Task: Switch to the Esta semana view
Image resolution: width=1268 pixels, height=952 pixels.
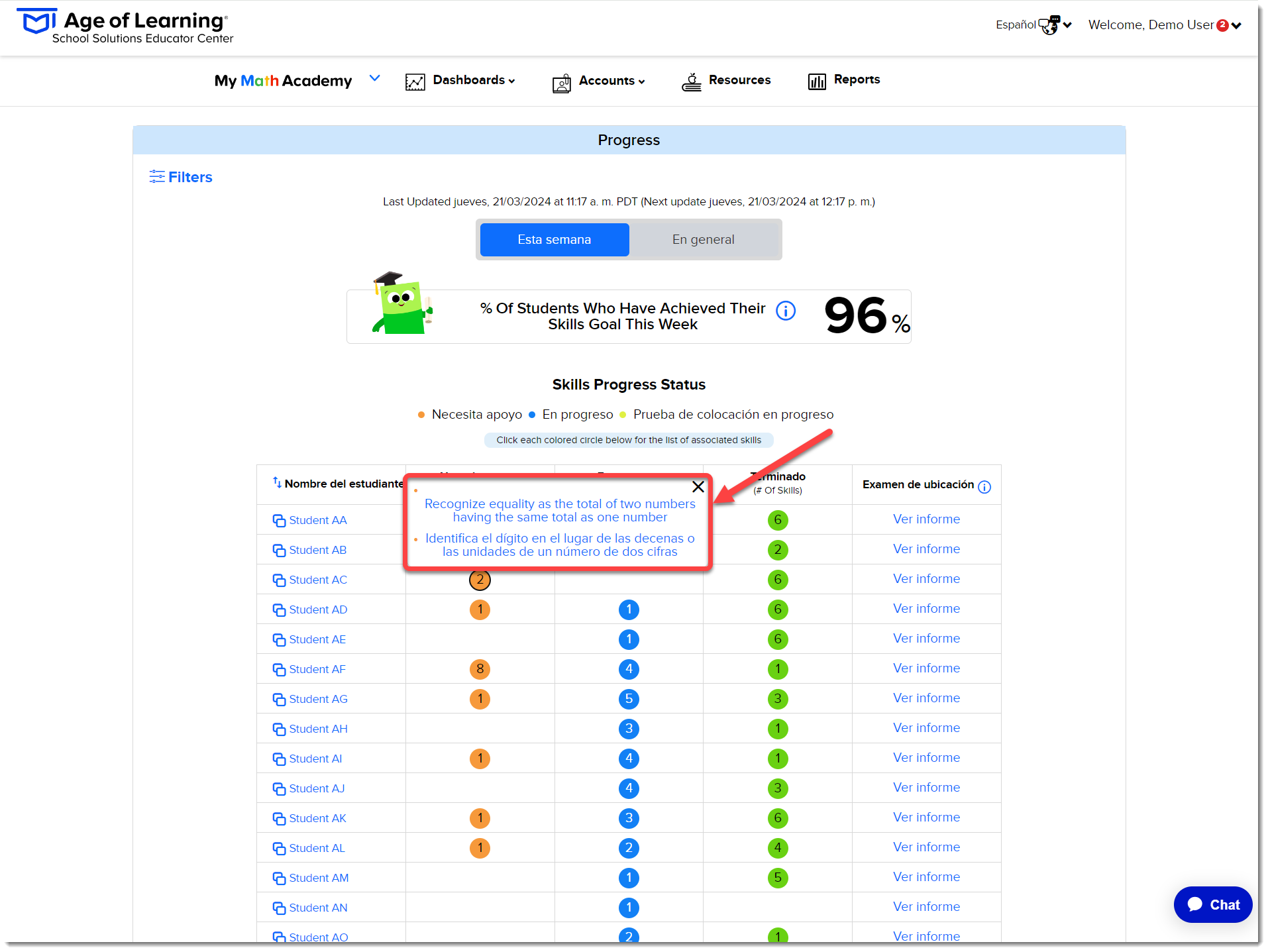Action: pos(554,239)
